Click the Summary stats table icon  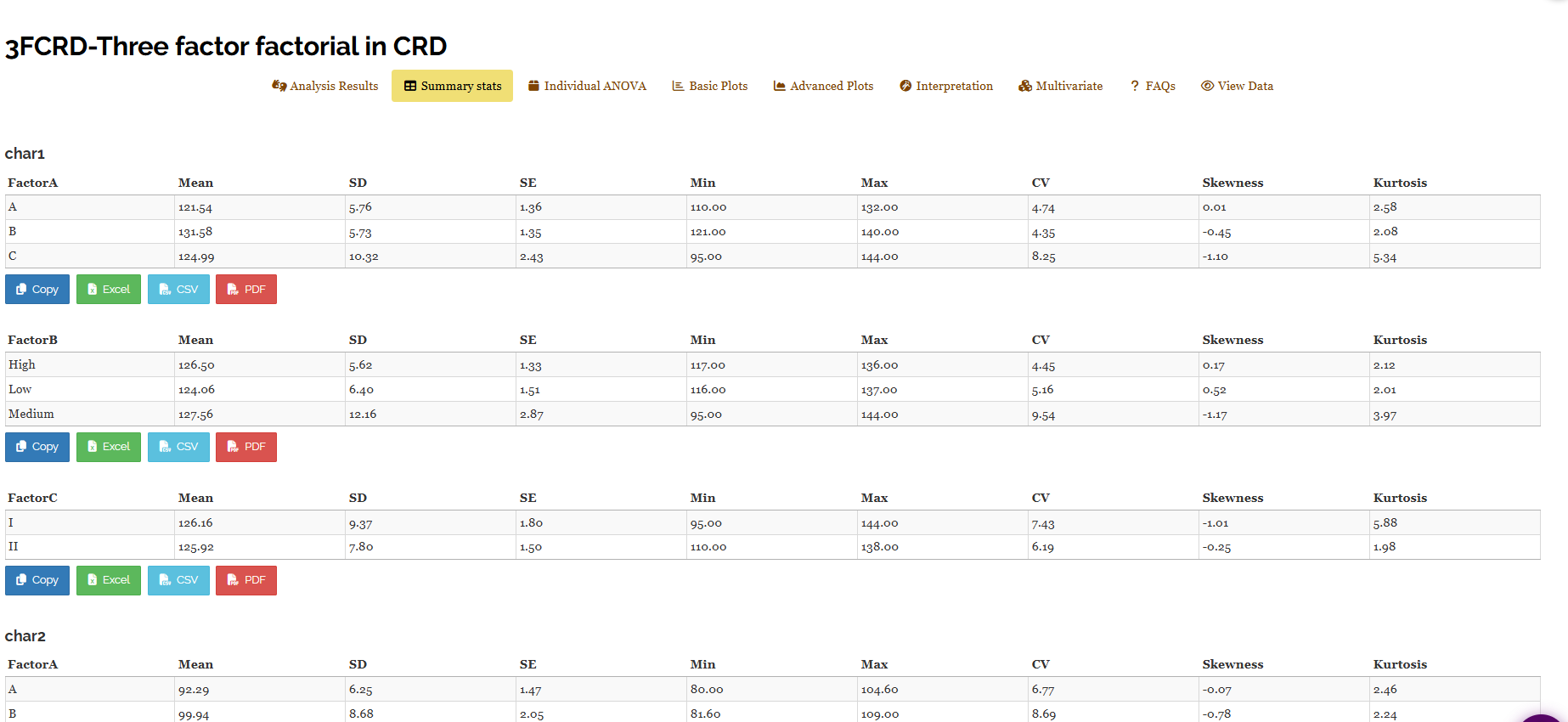[410, 86]
